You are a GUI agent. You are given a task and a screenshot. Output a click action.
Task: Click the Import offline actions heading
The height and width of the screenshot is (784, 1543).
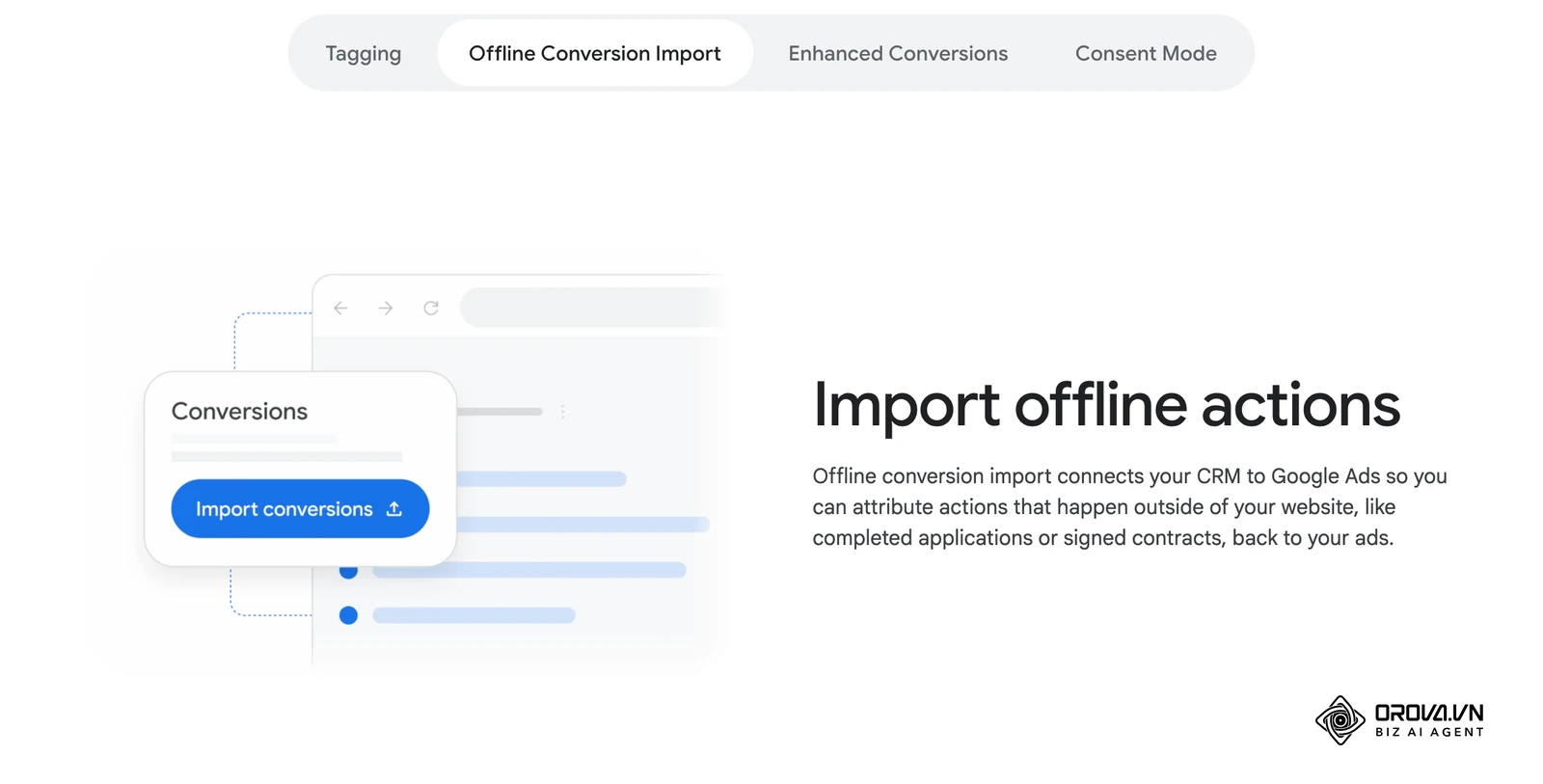point(1106,405)
